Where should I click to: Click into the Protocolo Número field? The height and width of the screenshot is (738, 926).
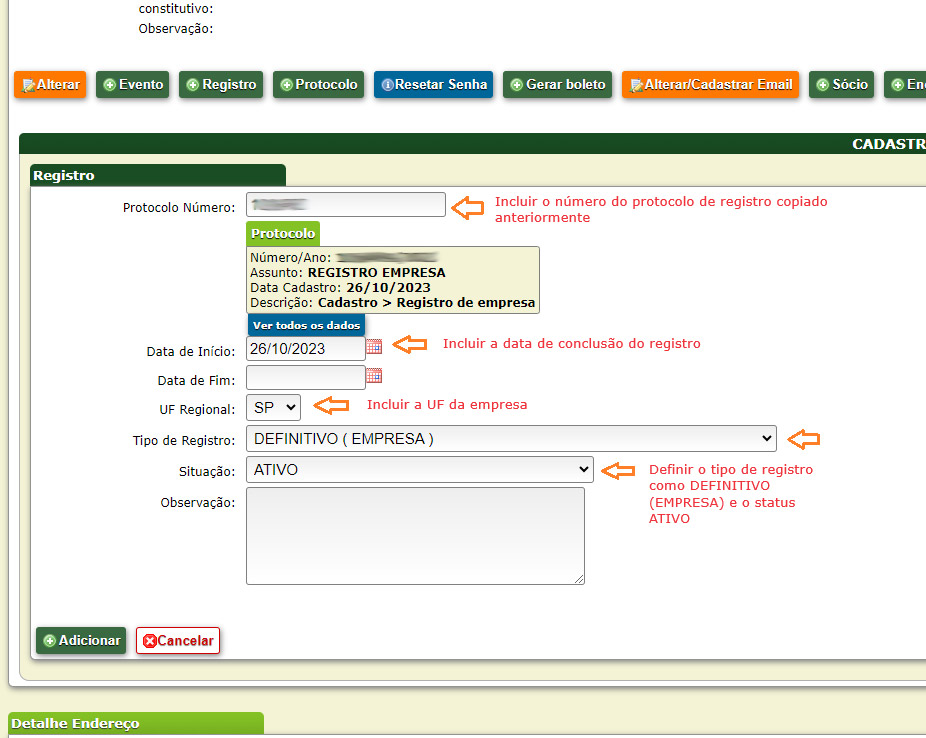345,204
